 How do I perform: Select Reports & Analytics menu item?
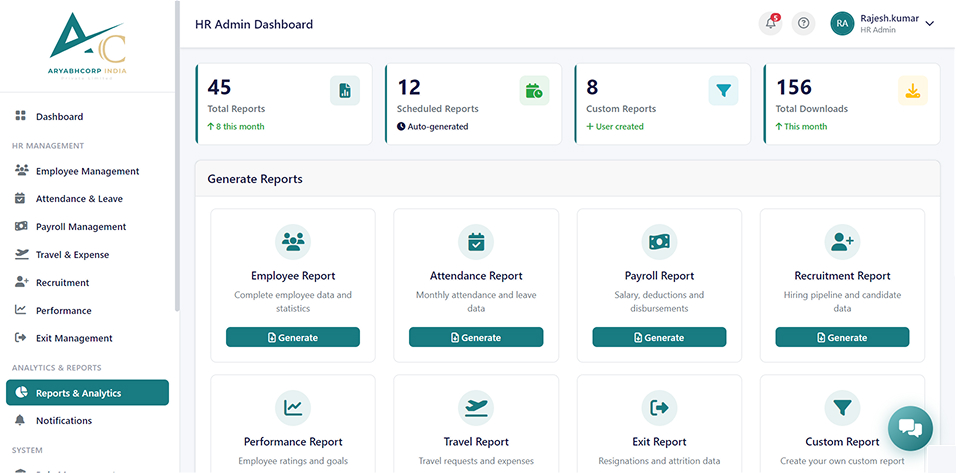[x=87, y=393]
